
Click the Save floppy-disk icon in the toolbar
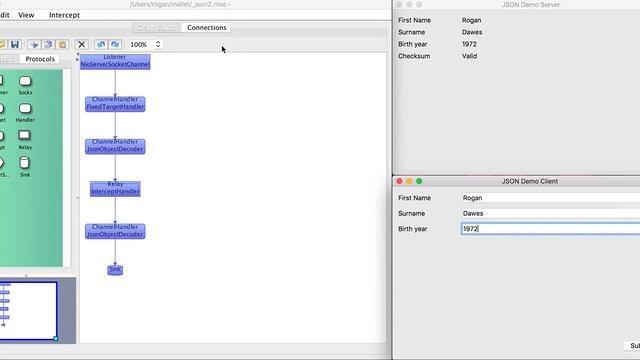15,44
